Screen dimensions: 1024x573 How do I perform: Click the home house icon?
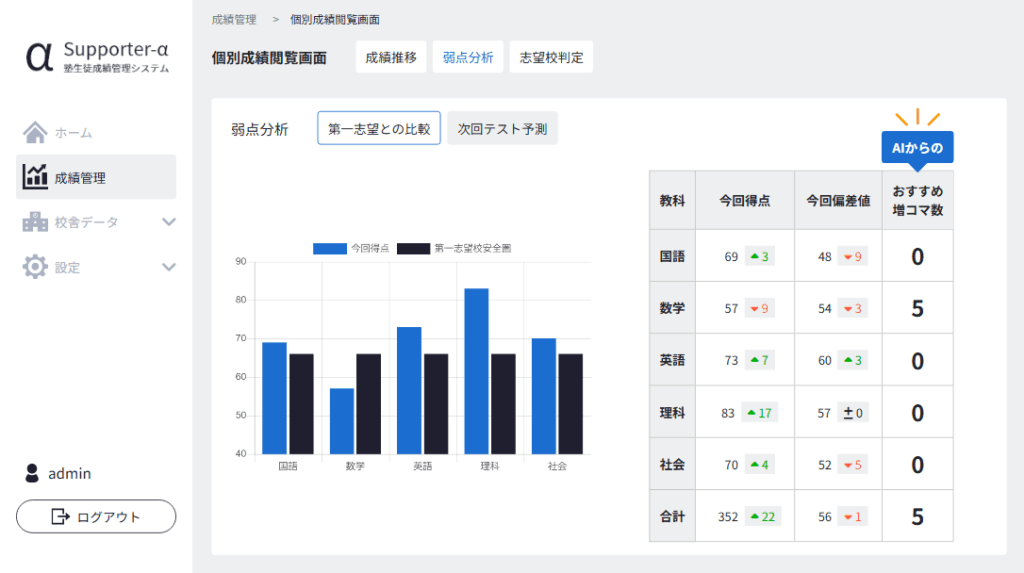tap(35, 132)
